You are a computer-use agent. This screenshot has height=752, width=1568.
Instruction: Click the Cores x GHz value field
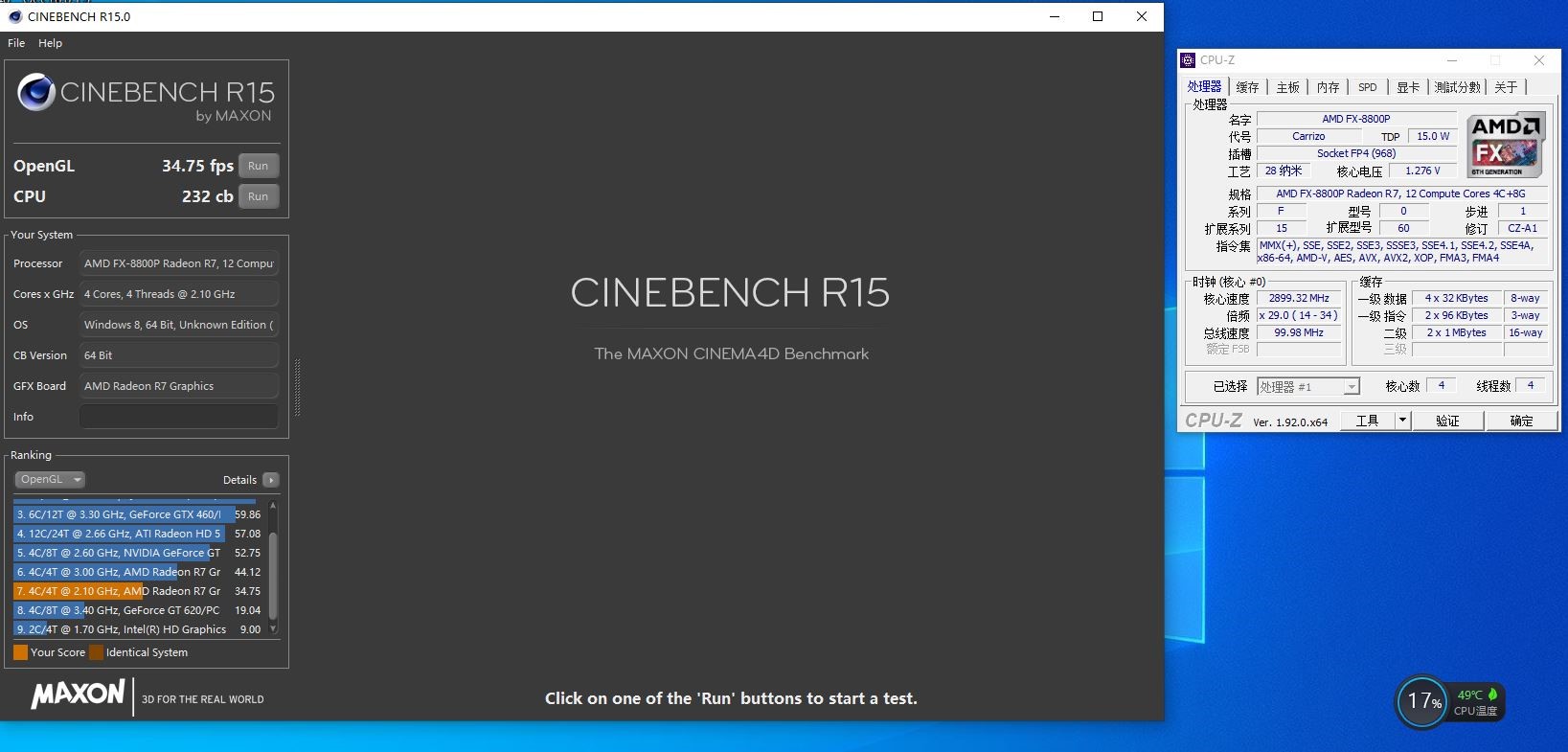tap(179, 294)
